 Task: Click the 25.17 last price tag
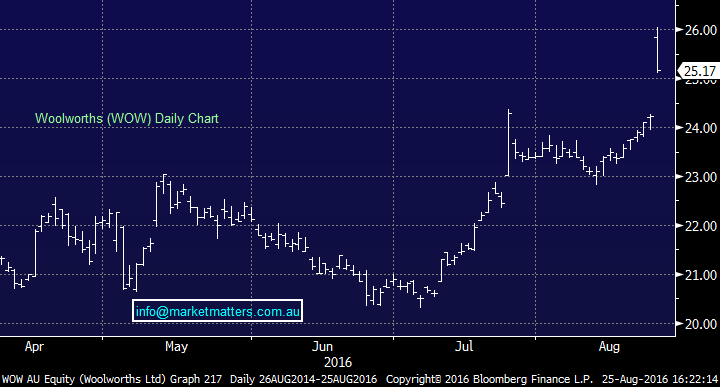click(698, 71)
